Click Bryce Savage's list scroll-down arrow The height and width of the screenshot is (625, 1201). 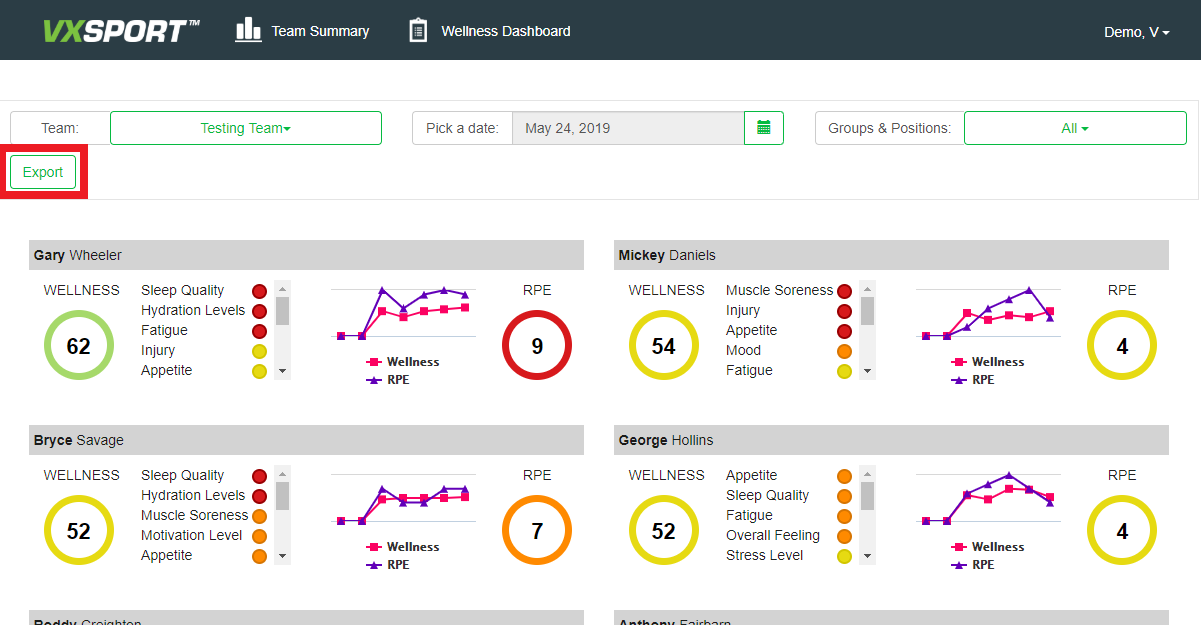click(283, 556)
